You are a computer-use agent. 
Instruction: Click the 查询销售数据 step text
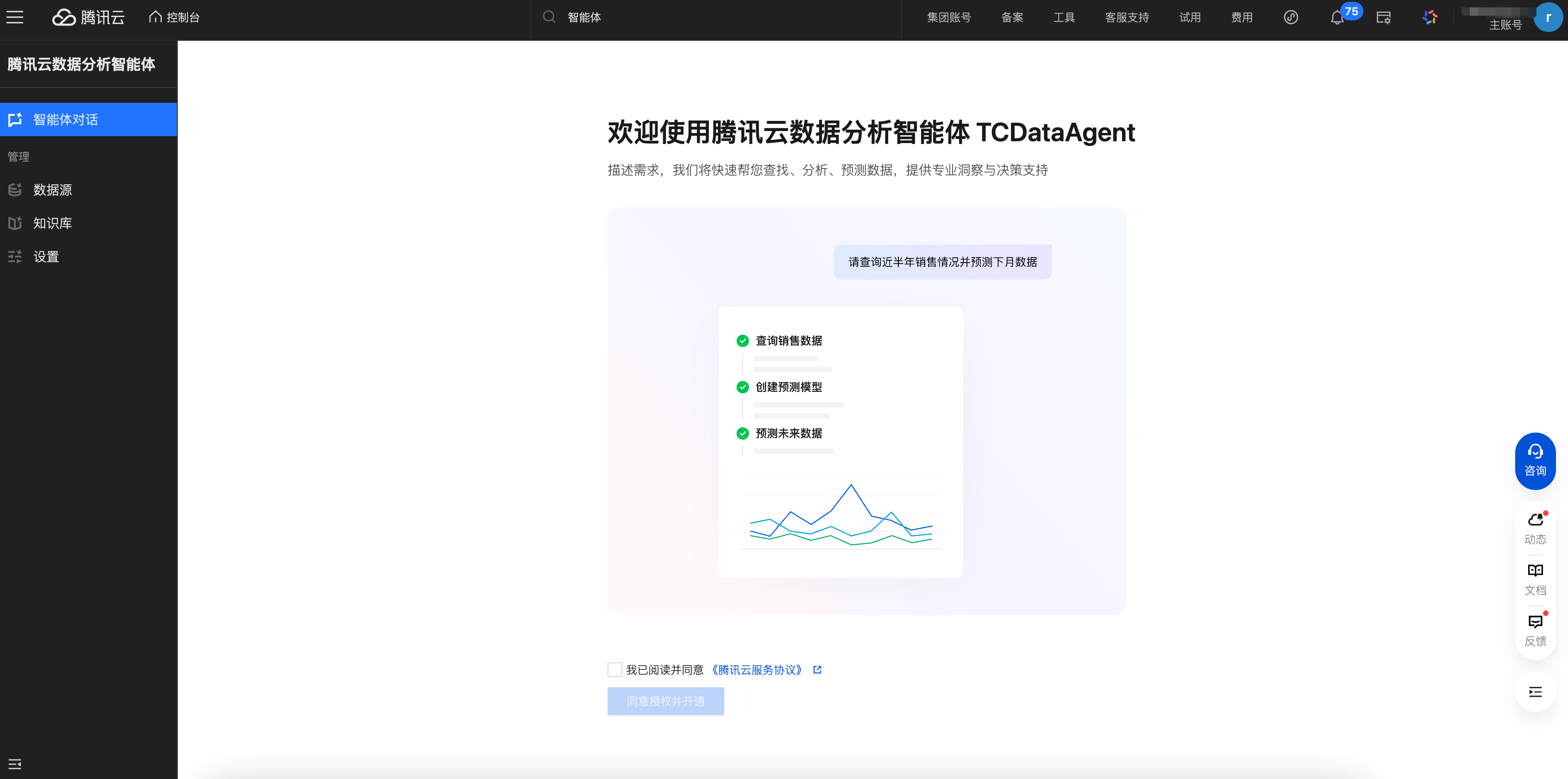point(789,341)
